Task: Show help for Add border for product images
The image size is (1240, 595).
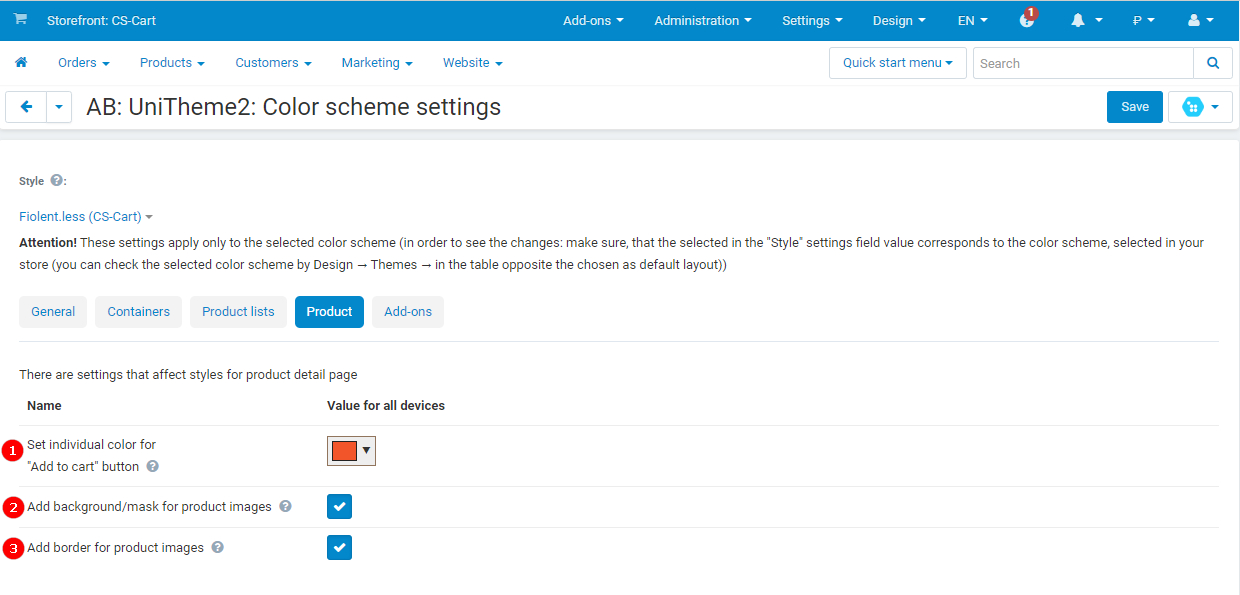Action: pyautogui.click(x=218, y=548)
